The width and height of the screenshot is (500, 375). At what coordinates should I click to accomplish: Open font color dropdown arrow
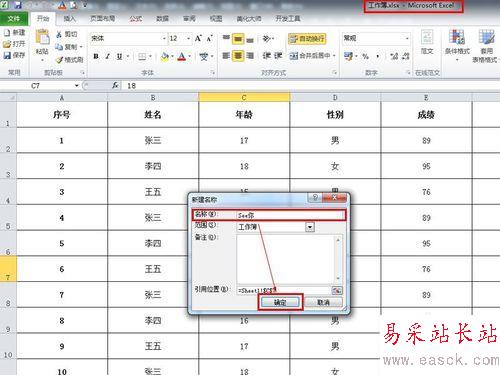[x=190, y=57]
